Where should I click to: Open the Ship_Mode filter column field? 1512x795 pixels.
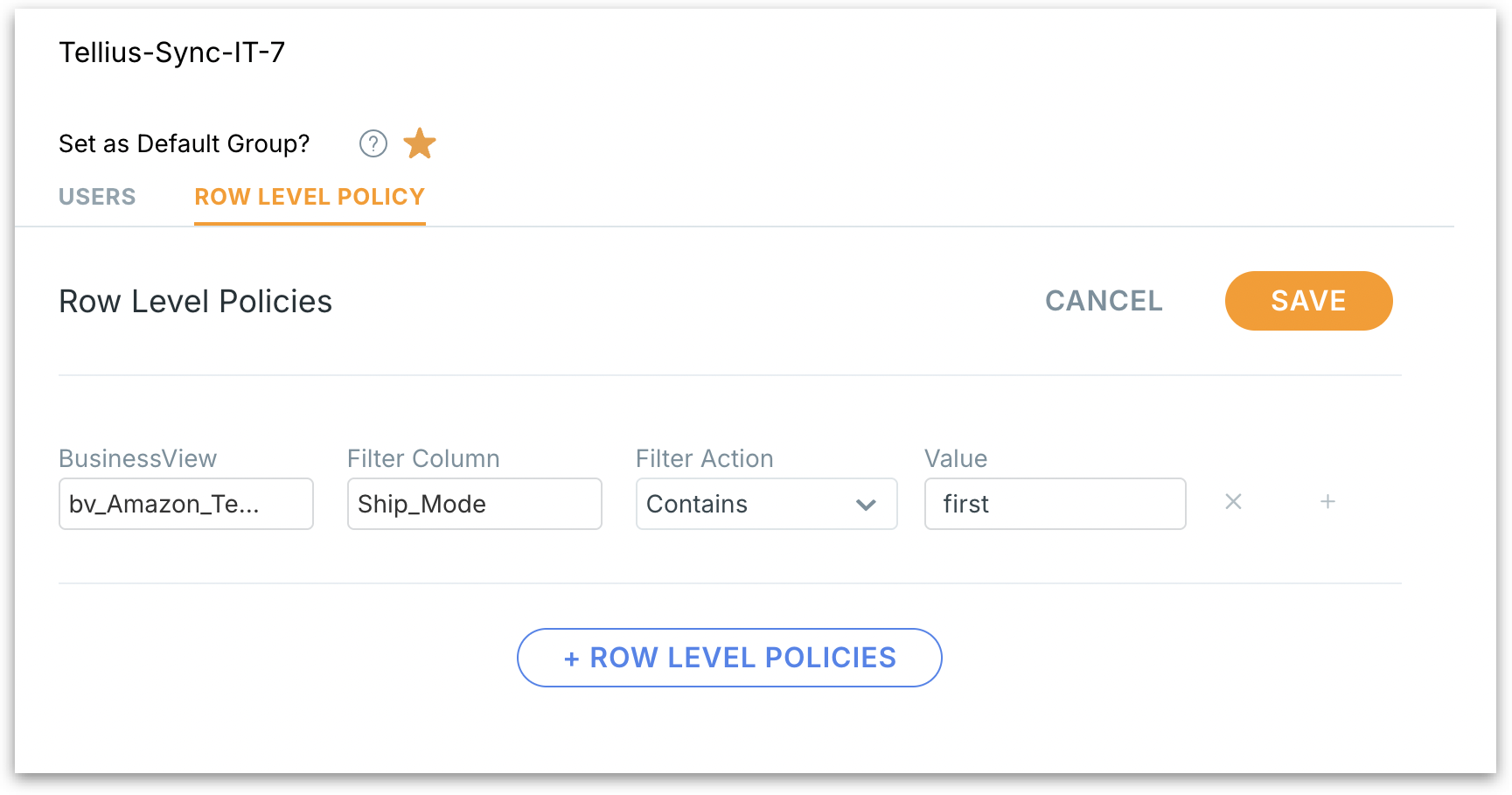(474, 504)
